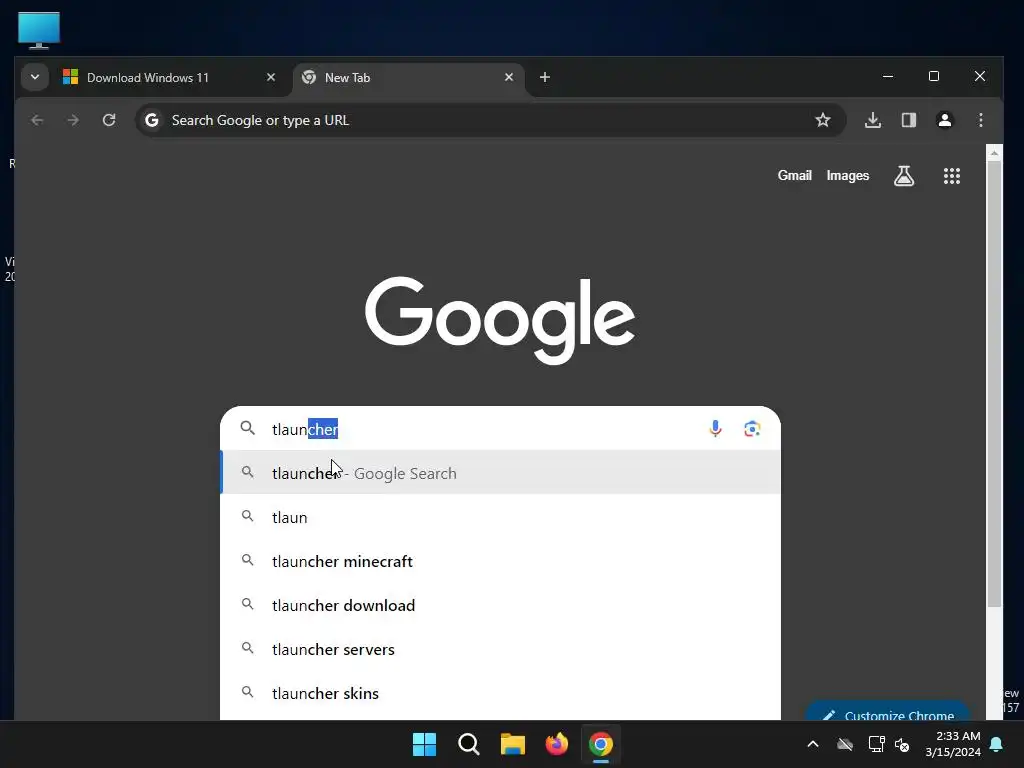1024x768 pixels.
Task: Open a new tab with plus button
Action: 545,77
